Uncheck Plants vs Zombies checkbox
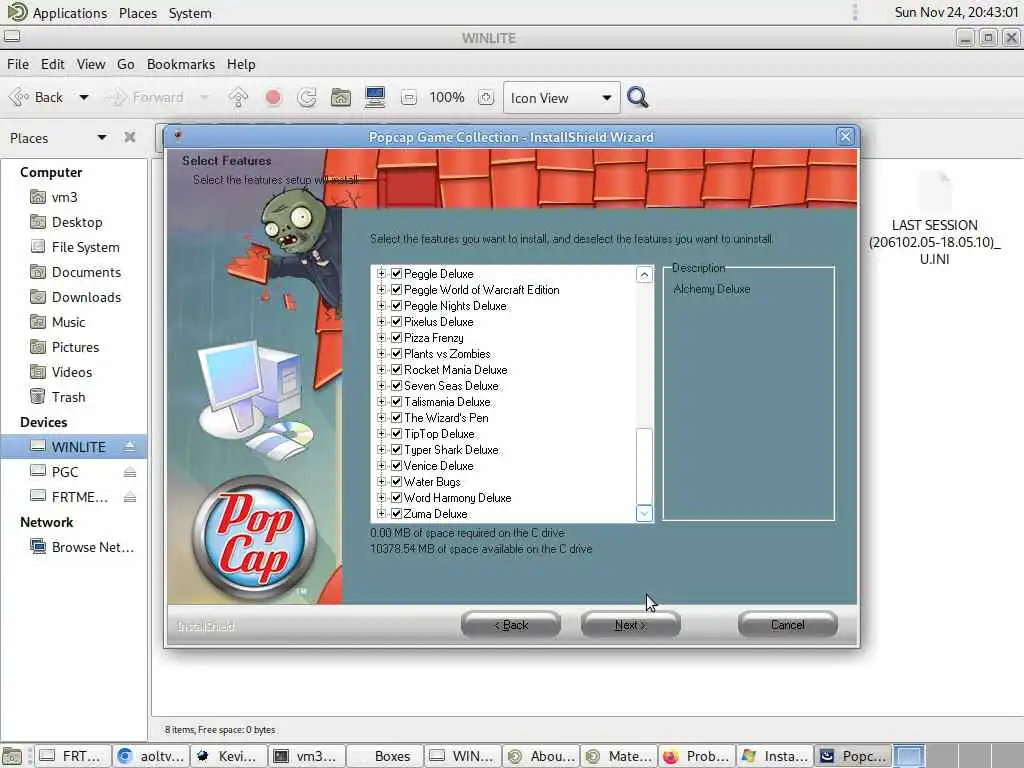Screen dimensions: 1024x768 coord(396,353)
